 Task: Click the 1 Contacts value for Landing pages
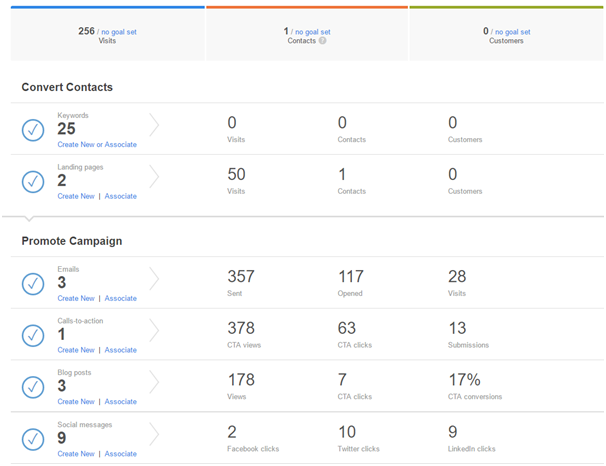(342, 175)
